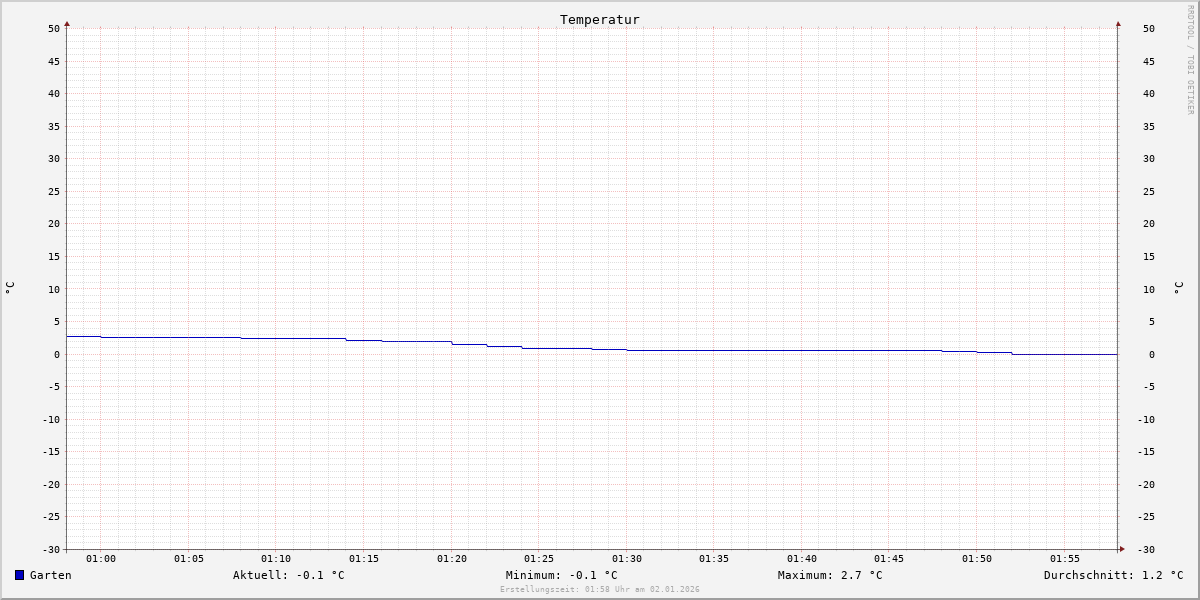Click the '25' label on the right axis
Screen dimensions: 1200x600
[x=1149, y=191]
